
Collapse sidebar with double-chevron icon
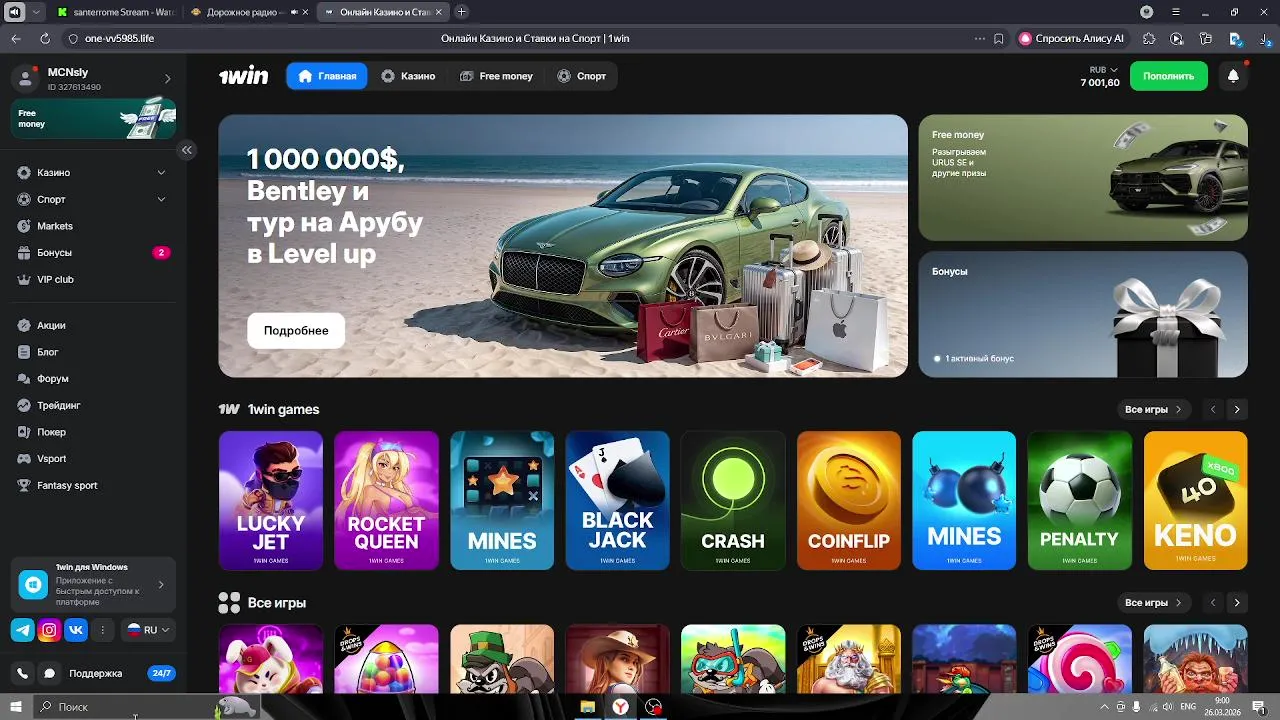point(186,150)
